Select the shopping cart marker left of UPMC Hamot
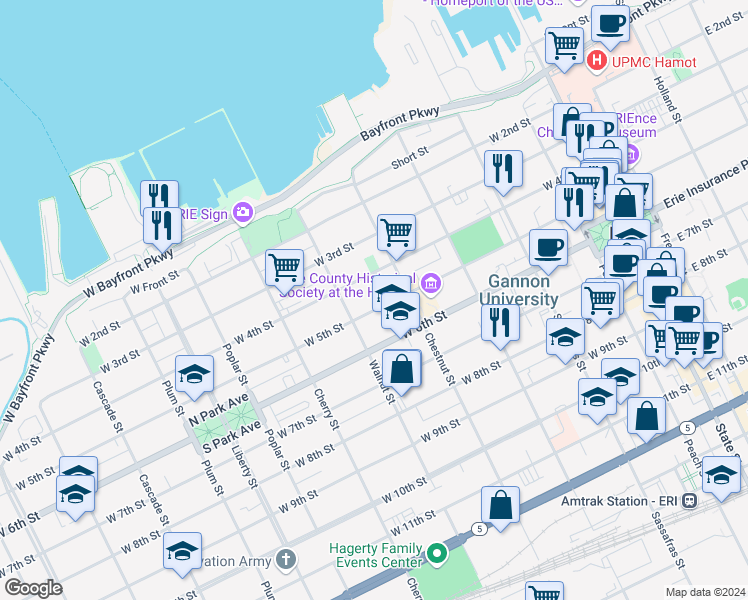Screen dimensions: 748x600 564,45
